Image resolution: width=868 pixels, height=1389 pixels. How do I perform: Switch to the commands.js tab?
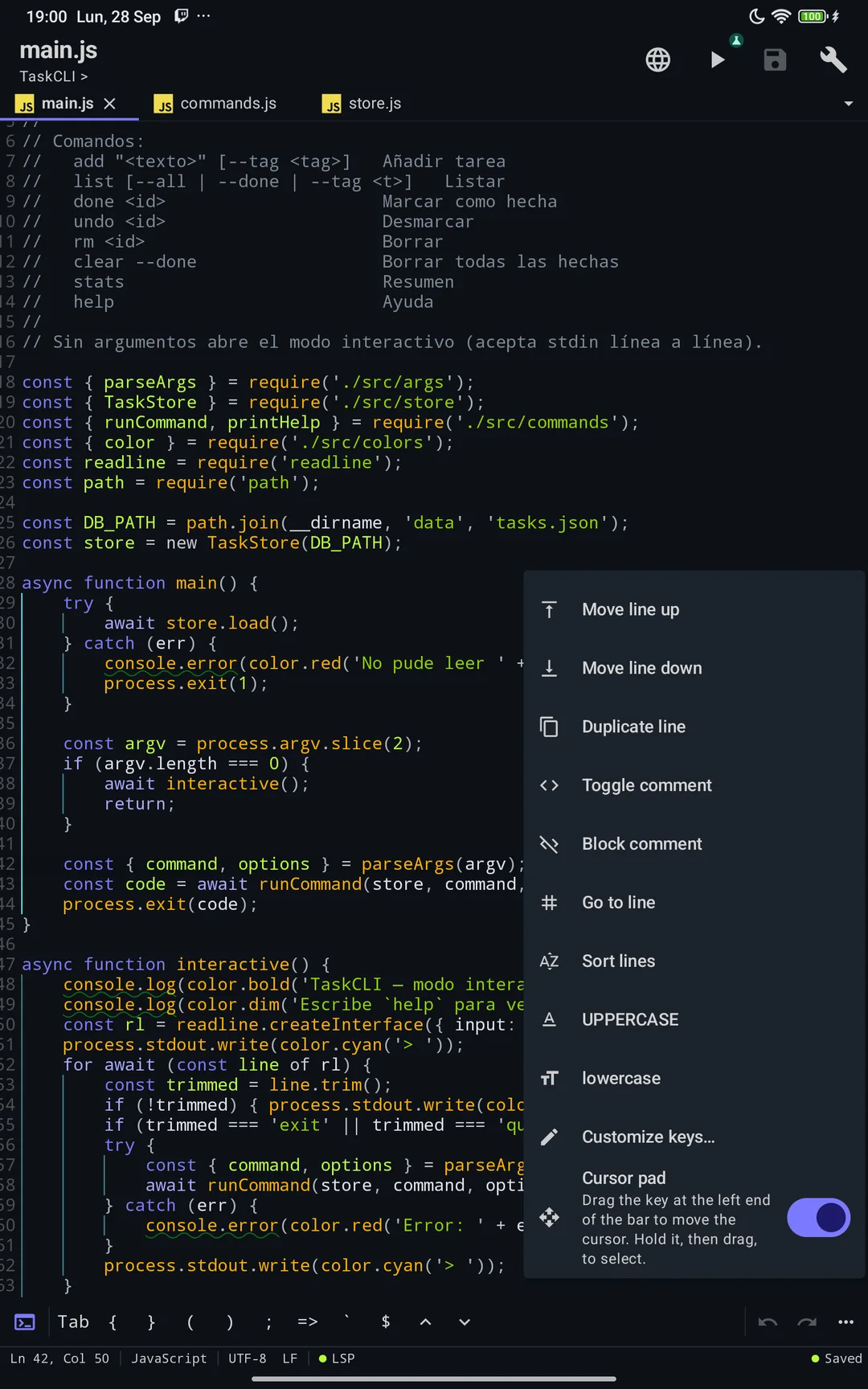pyautogui.click(x=217, y=104)
